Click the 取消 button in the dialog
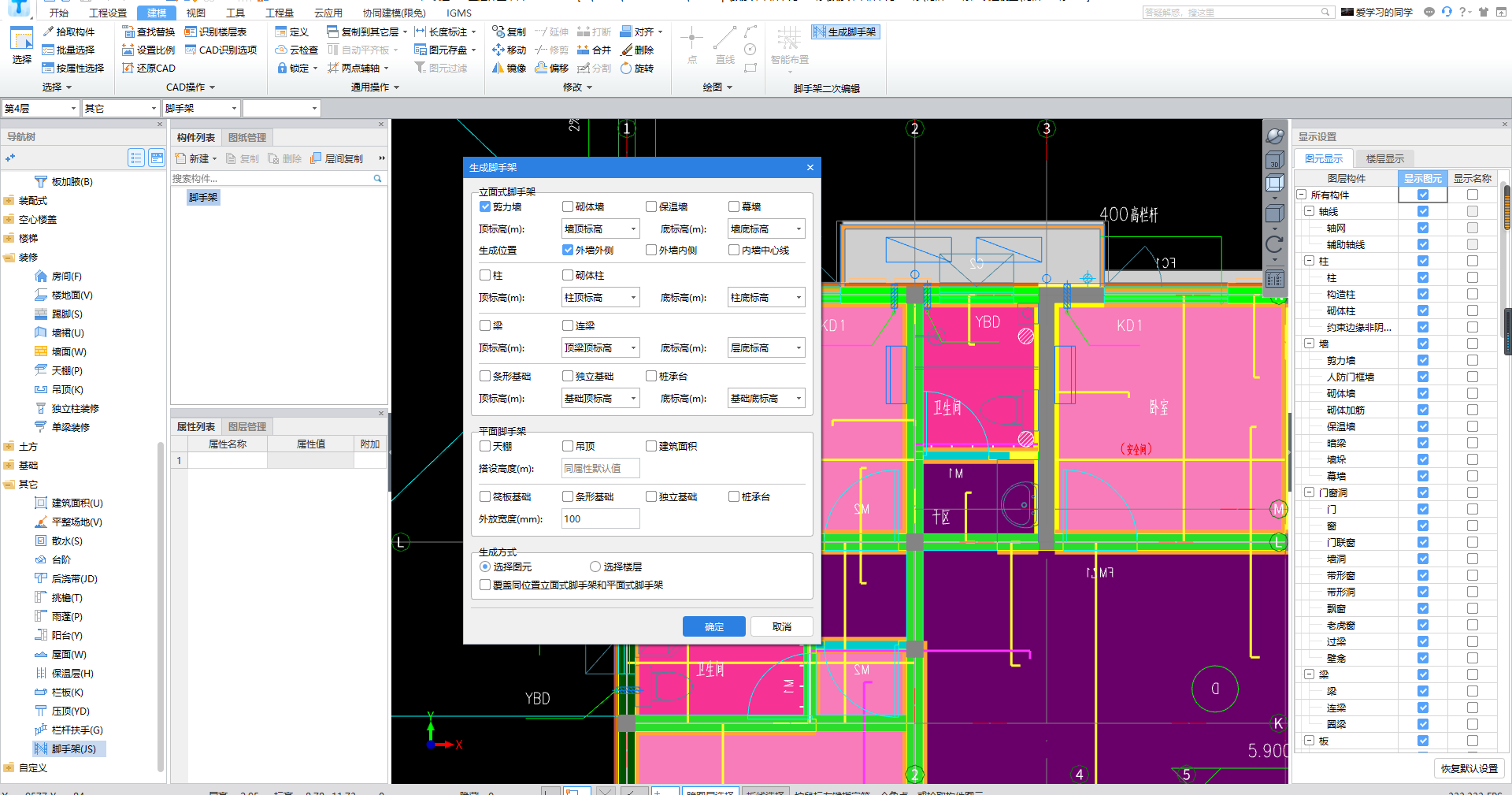 (782, 626)
